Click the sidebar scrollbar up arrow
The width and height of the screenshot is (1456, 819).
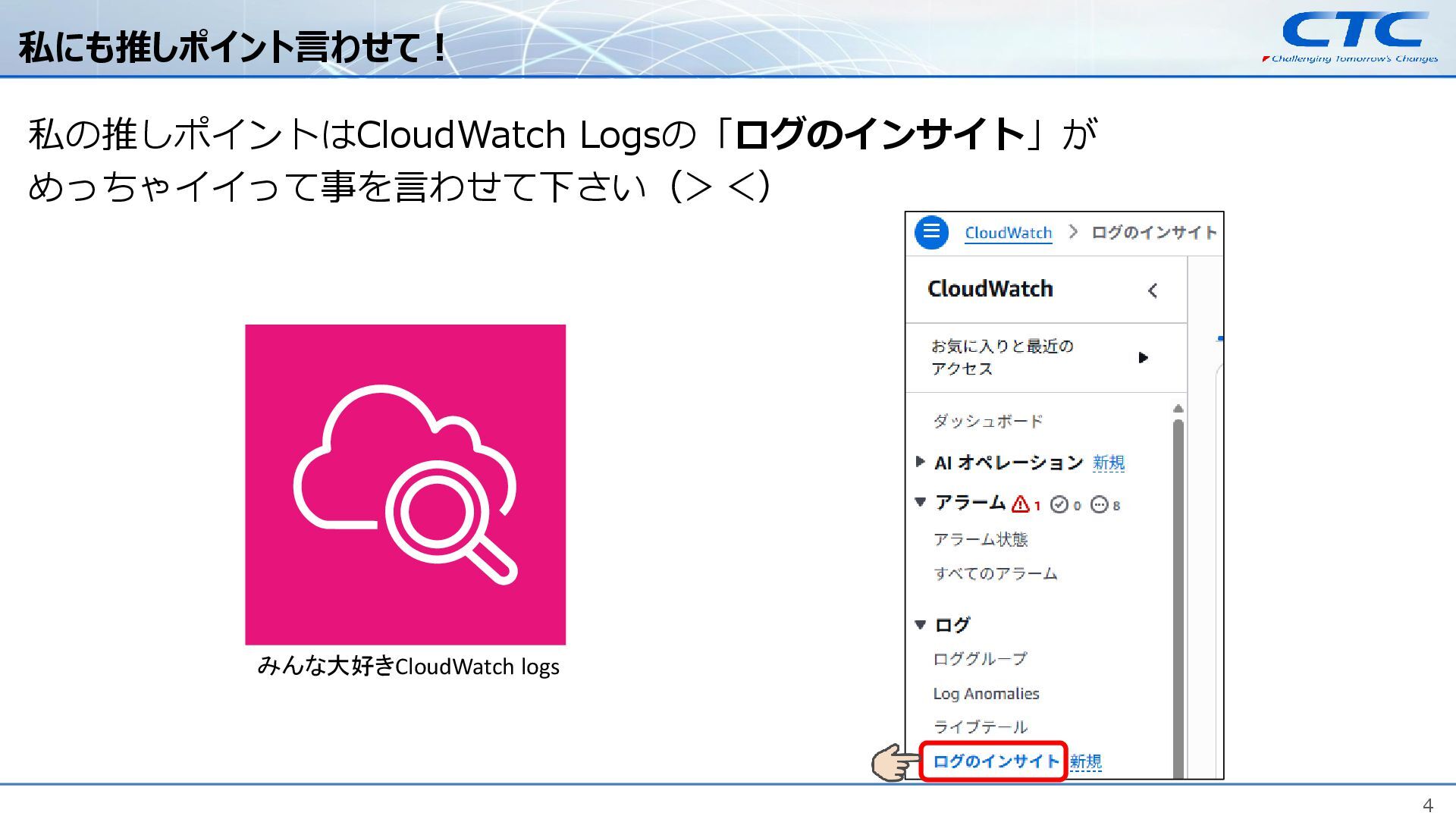coord(1178,409)
